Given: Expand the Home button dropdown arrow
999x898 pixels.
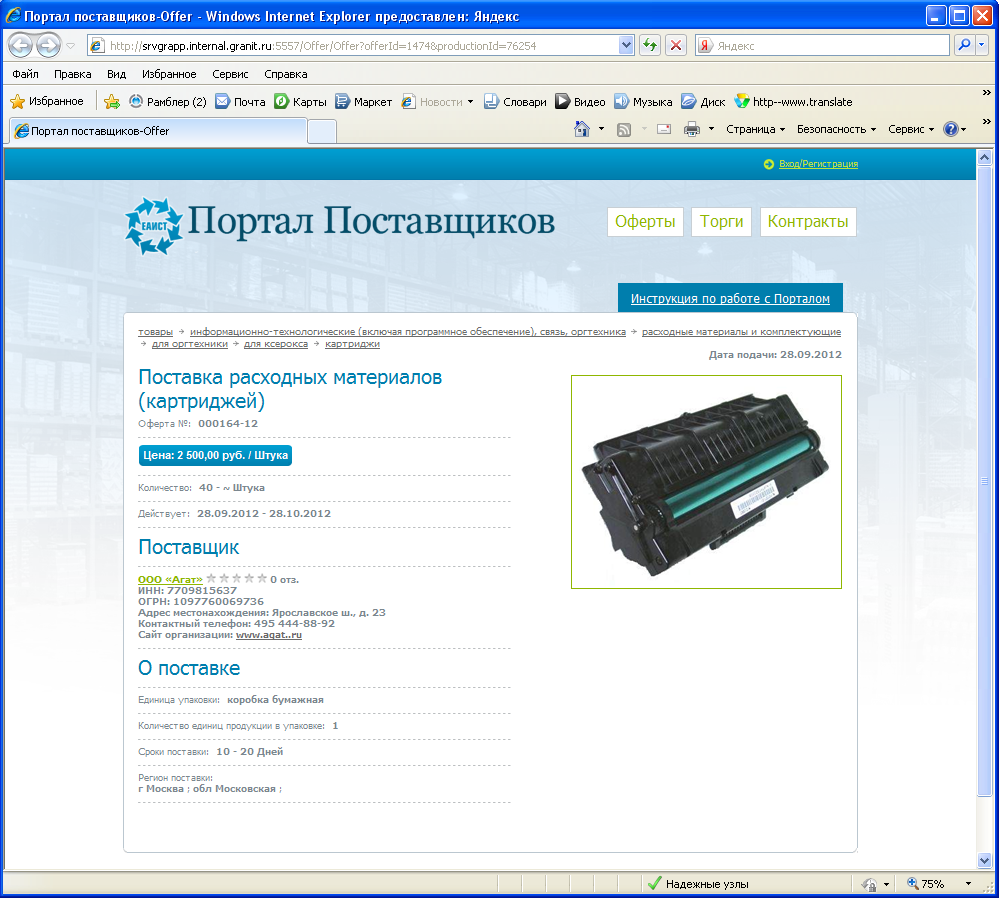Looking at the screenshot, I should [x=601, y=129].
